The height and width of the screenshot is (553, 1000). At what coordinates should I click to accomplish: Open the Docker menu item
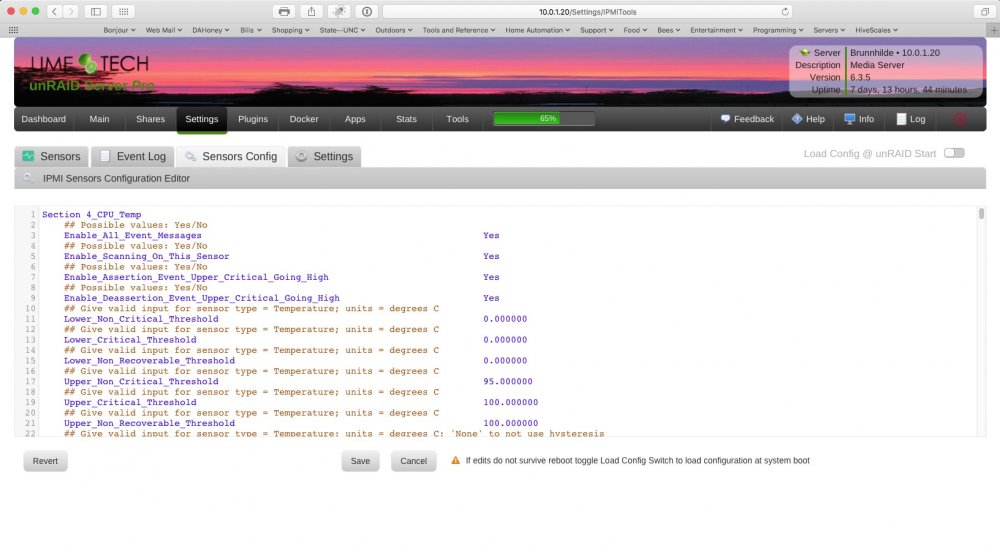[x=304, y=119]
